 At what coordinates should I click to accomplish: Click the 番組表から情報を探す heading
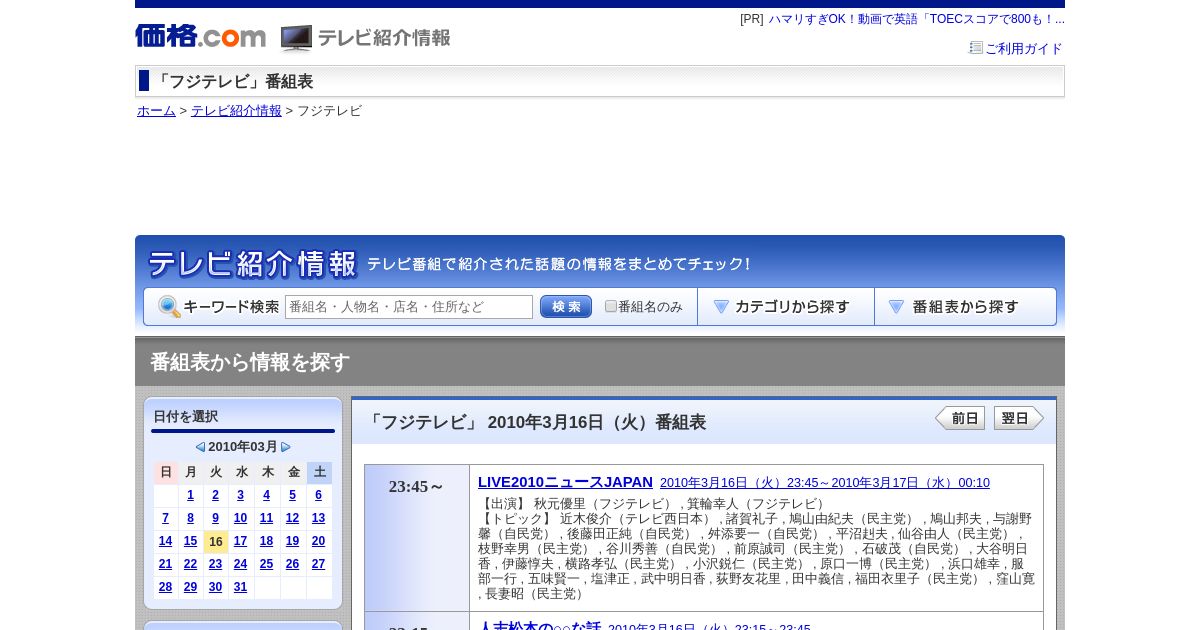pyautogui.click(x=250, y=362)
